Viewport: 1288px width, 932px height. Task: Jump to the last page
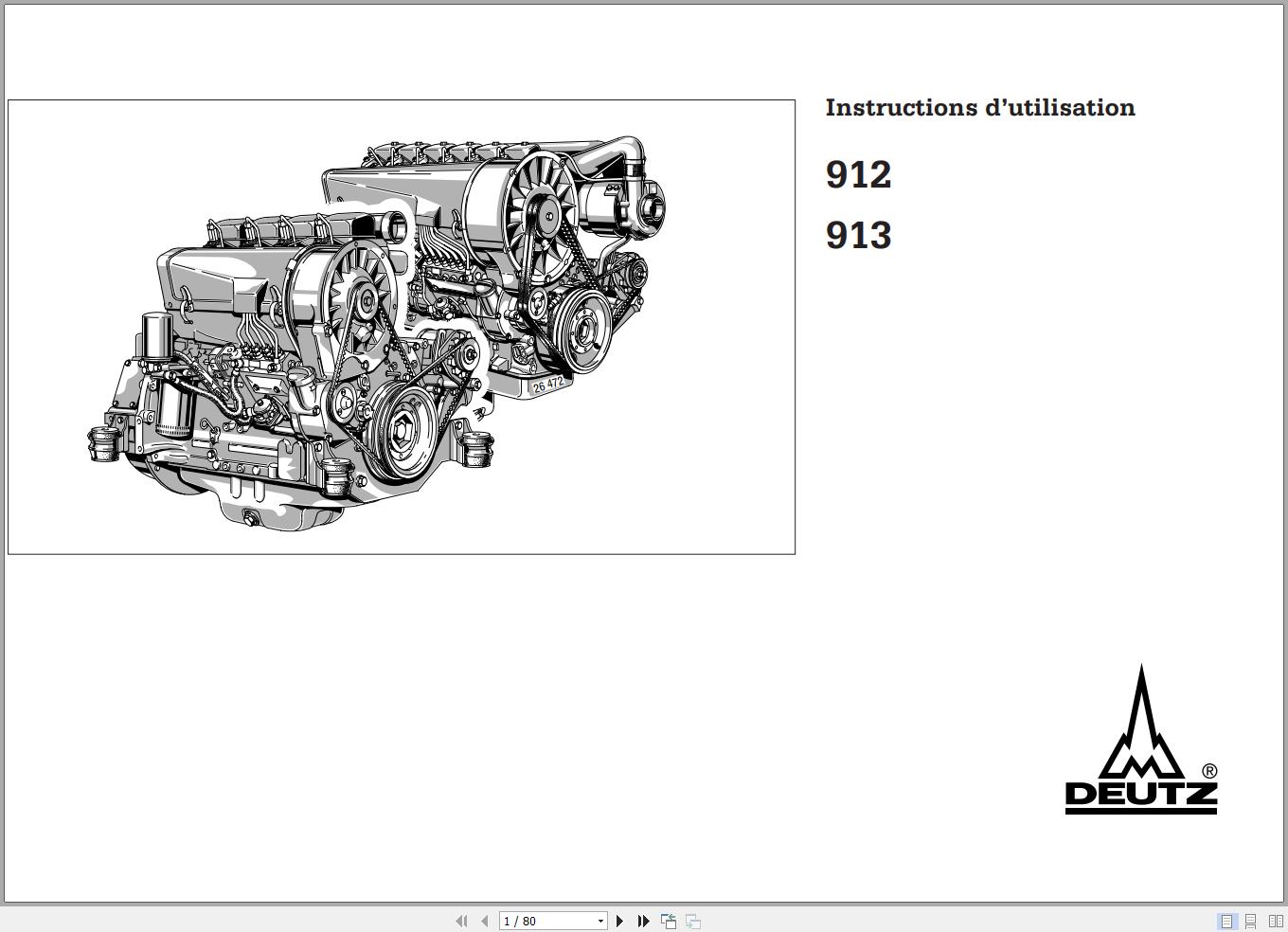point(644,921)
